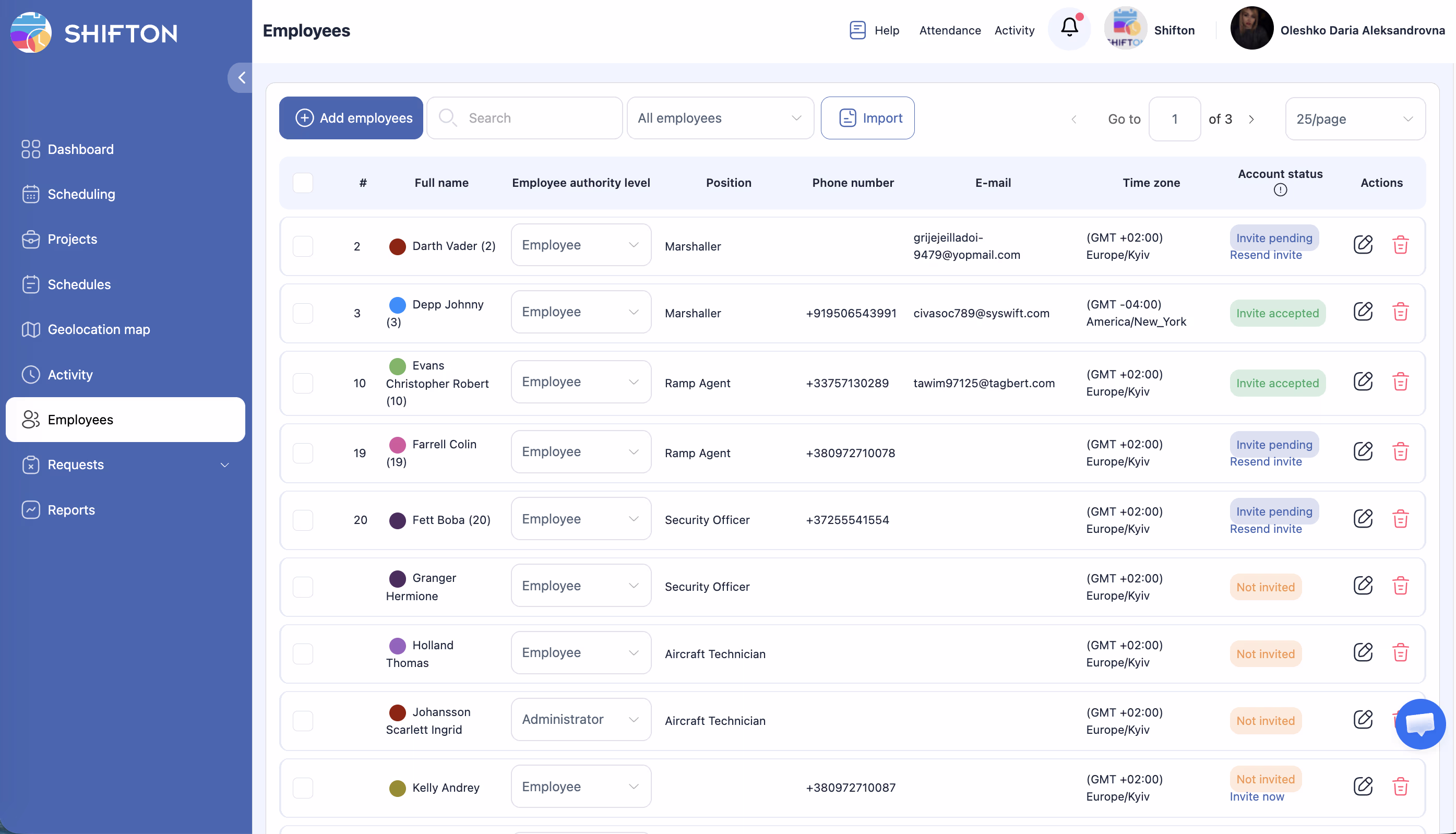1456x834 pixels.
Task: Open the live chat bubble
Action: pos(1420,723)
